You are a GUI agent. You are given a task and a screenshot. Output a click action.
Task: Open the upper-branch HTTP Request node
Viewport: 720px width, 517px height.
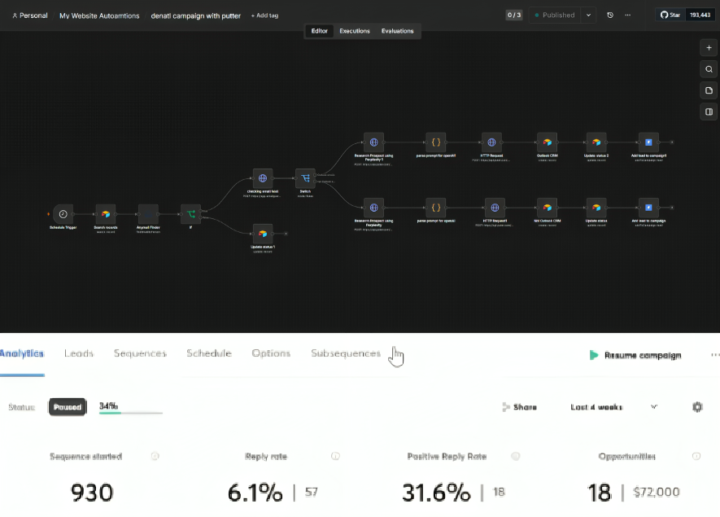click(x=491, y=142)
